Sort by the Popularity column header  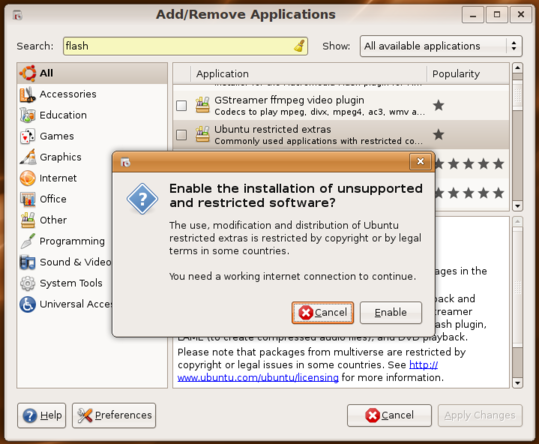[468, 74]
